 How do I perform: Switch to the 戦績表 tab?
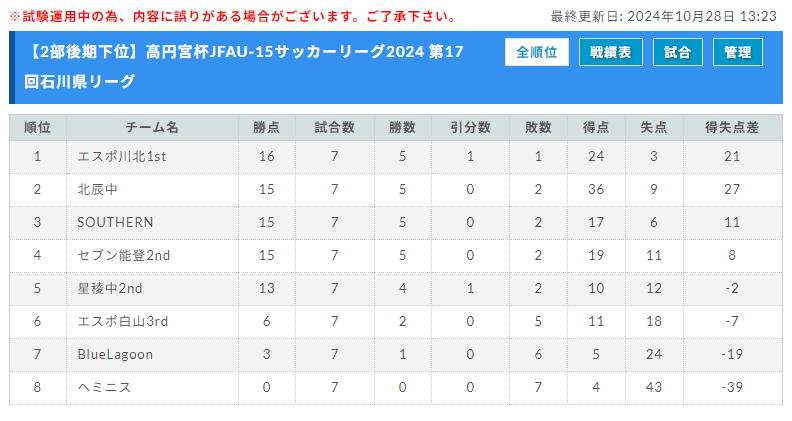[x=611, y=52]
